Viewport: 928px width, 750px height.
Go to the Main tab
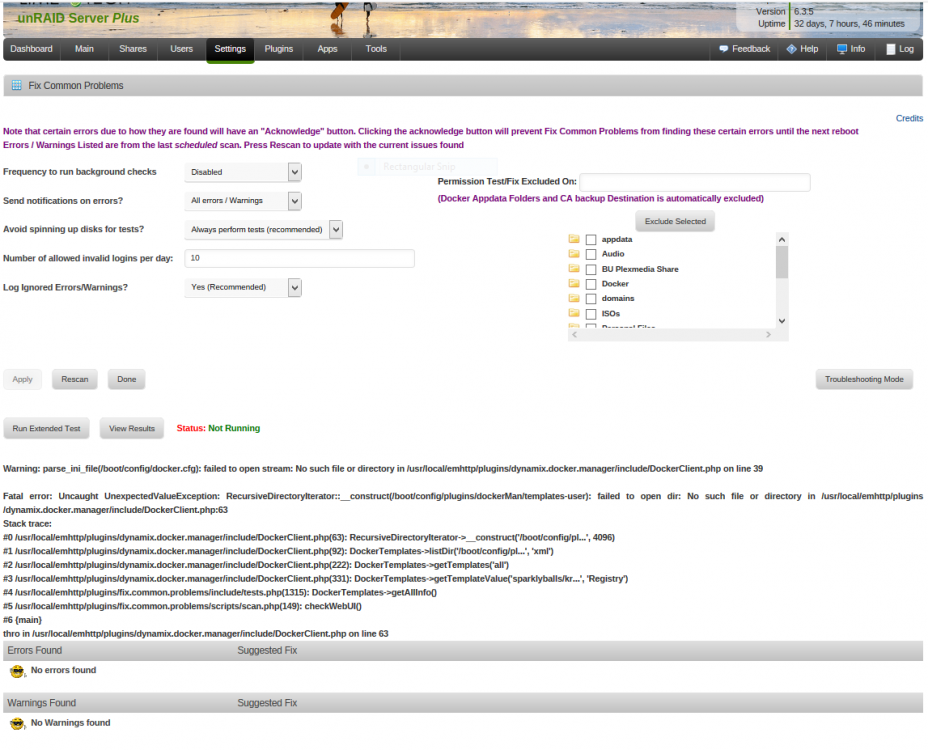click(84, 49)
